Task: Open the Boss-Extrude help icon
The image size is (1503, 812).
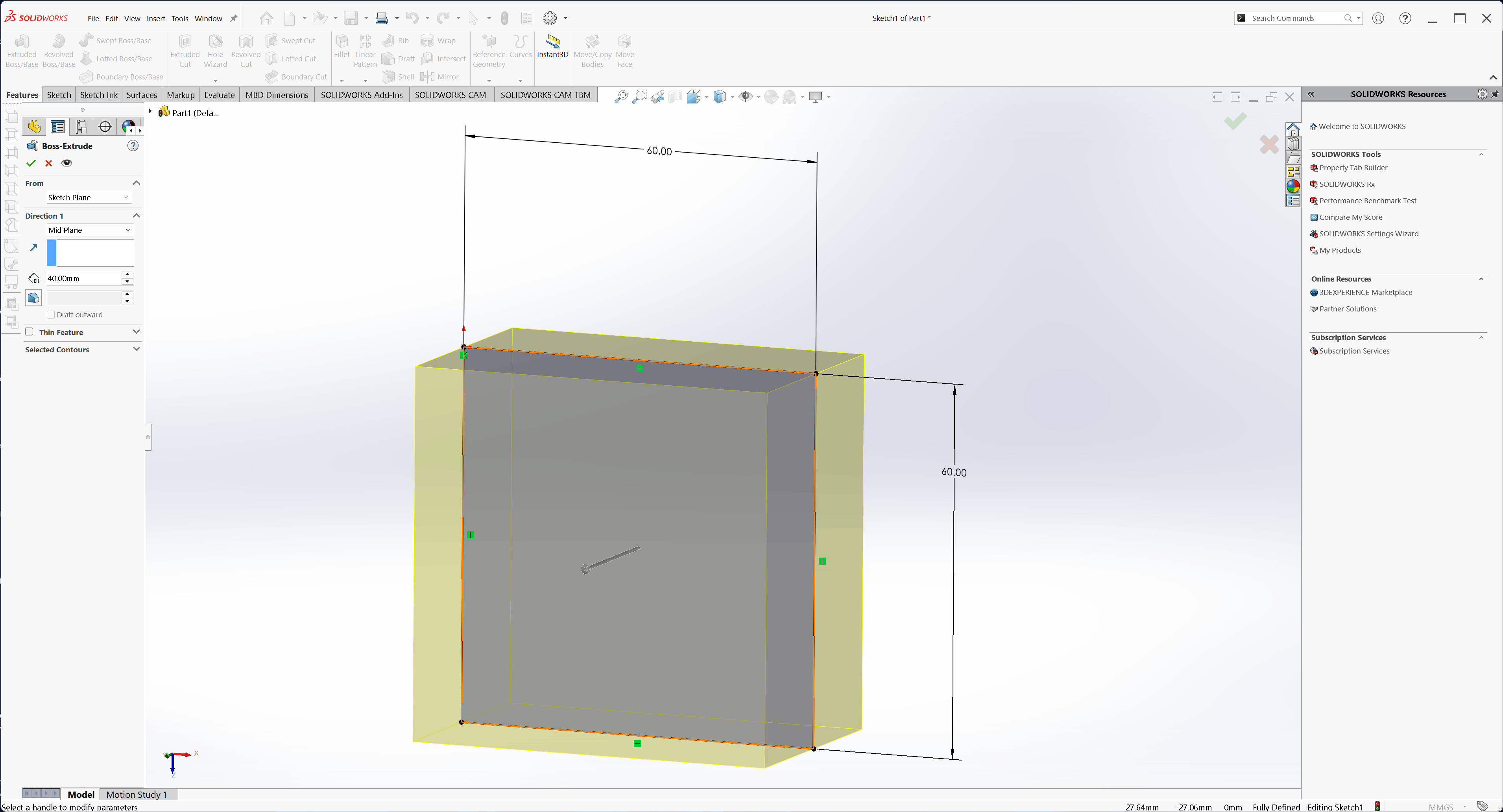Action: tap(133, 146)
